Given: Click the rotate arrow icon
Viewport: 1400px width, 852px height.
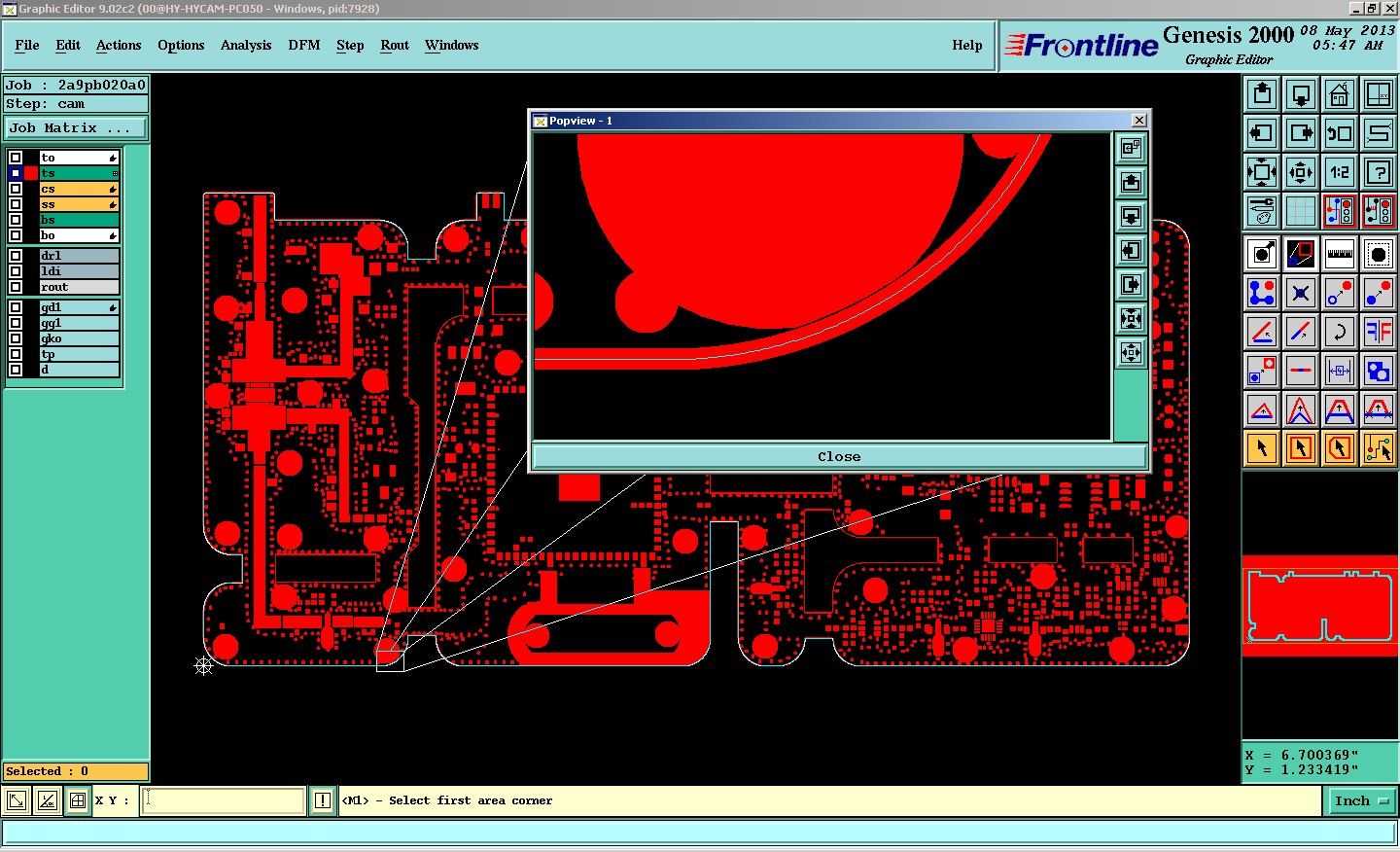Looking at the screenshot, I should 1340,332.
